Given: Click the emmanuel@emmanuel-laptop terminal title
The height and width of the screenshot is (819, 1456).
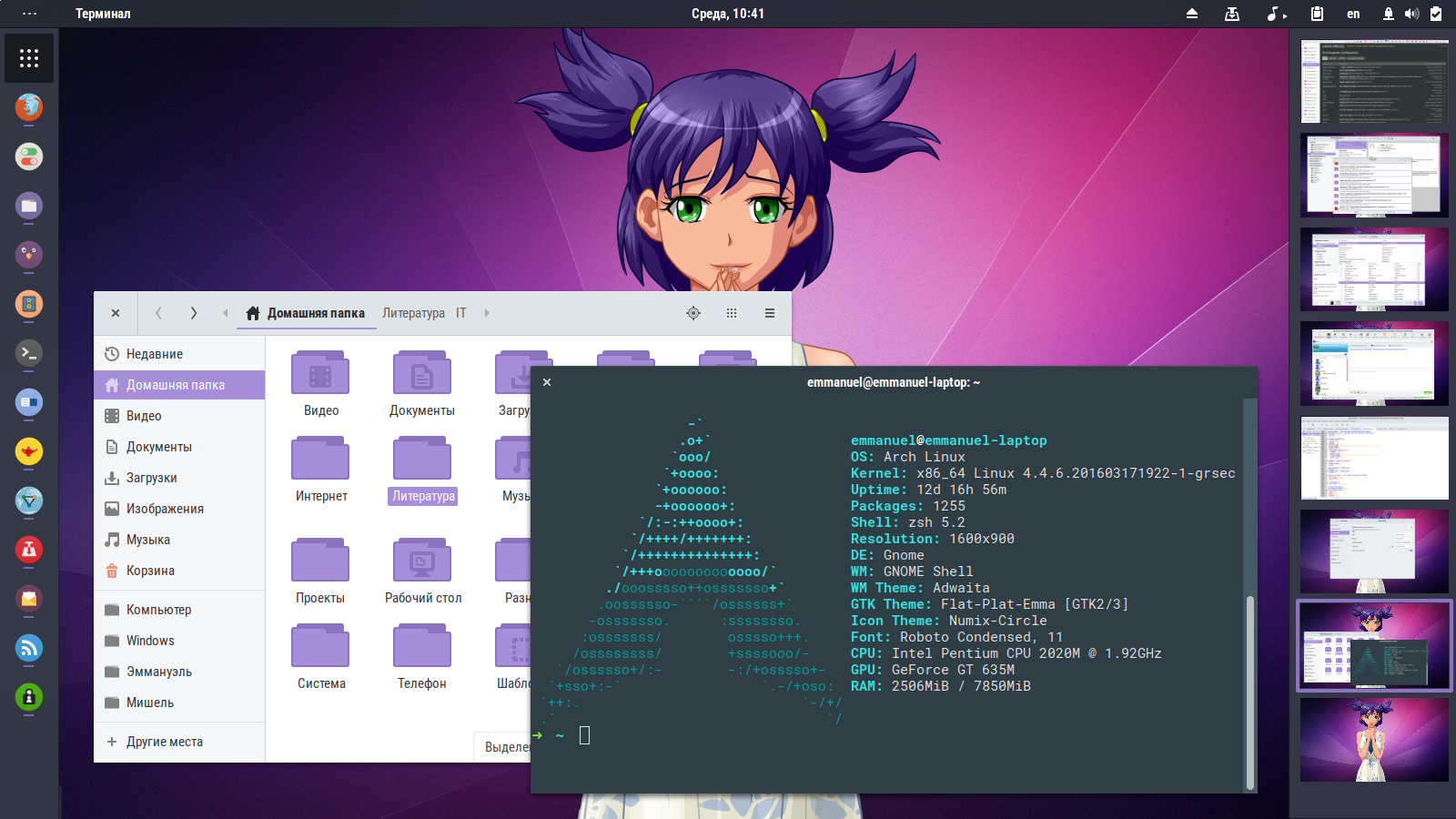Looking at the screenshot, I should (x=894, y=382).
